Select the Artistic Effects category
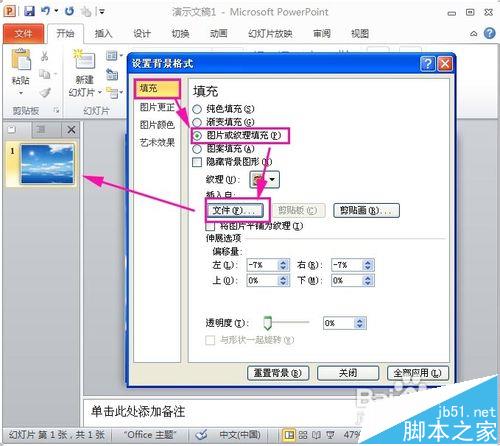Viewport: 500px width, 446px height. point(157,143)
